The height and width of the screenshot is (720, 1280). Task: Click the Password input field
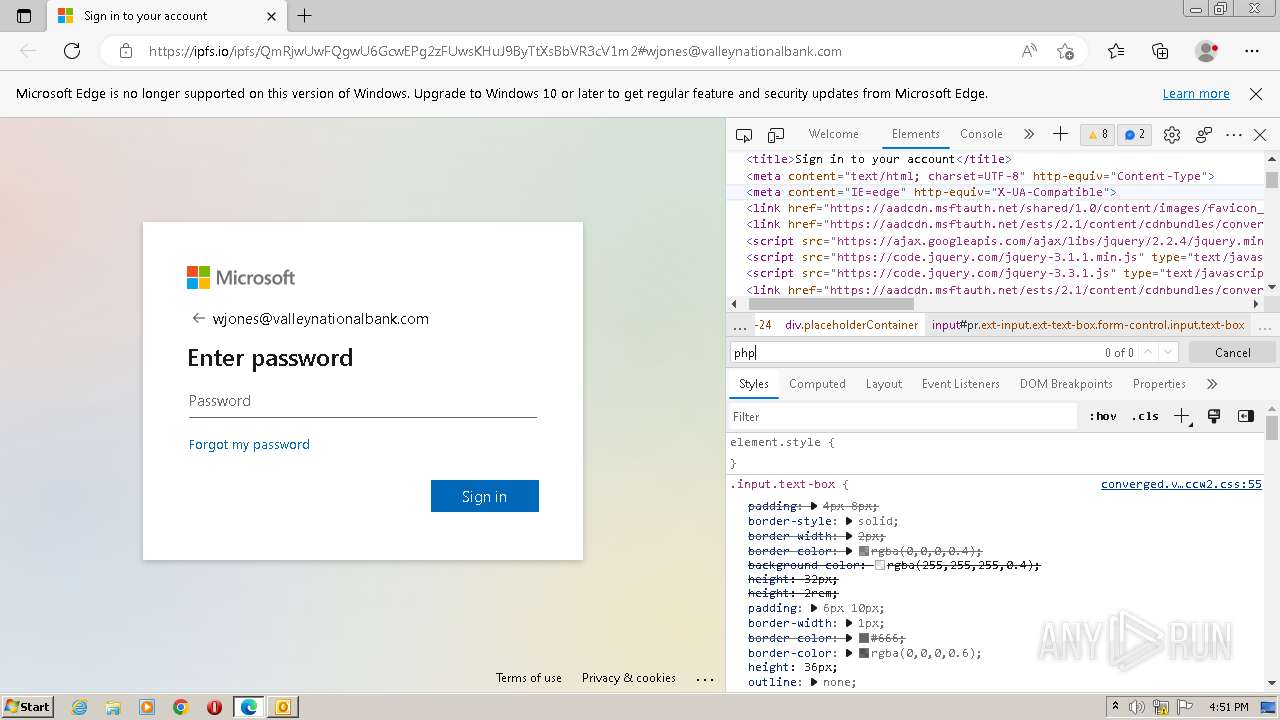coord(362,401)
